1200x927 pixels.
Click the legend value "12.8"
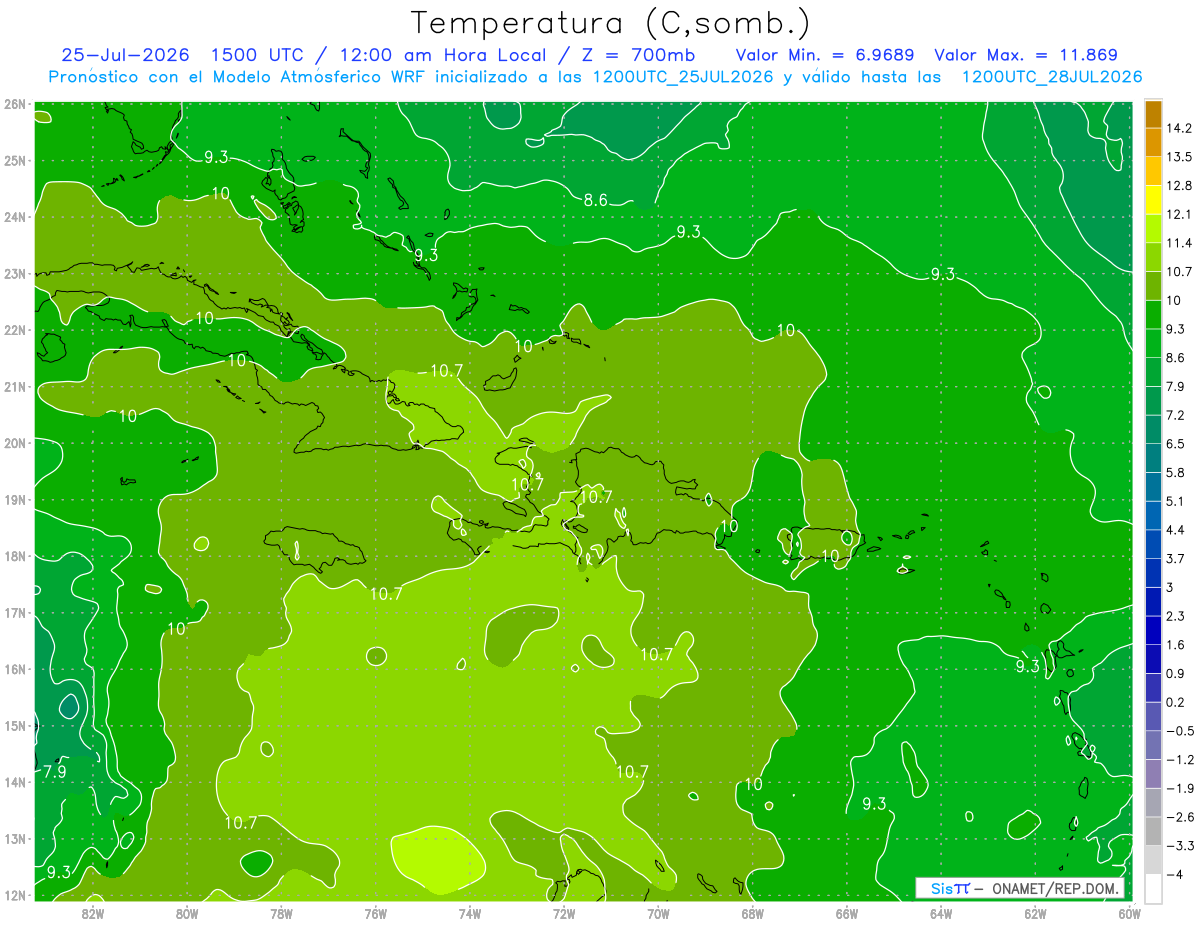(1179, 186)
